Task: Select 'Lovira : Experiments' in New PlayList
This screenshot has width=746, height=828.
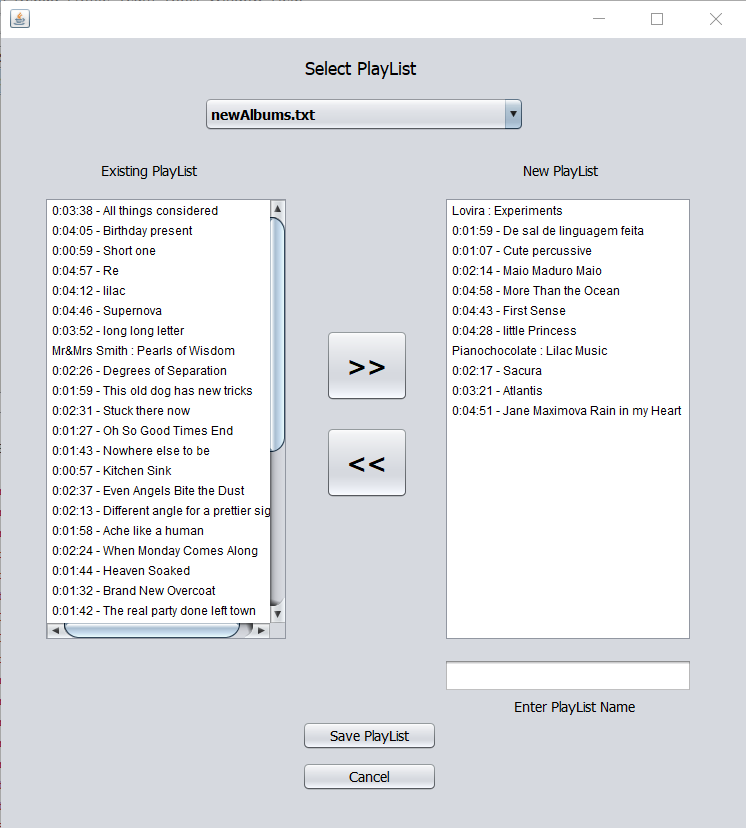Action: click(x=568, y=211)
